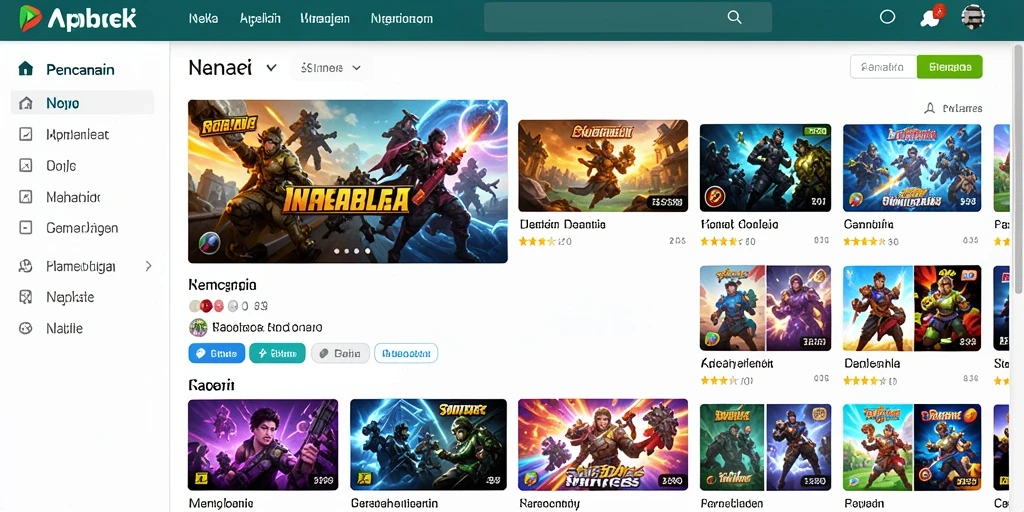Click the grey icon on Dafia button

click(324, 353)
